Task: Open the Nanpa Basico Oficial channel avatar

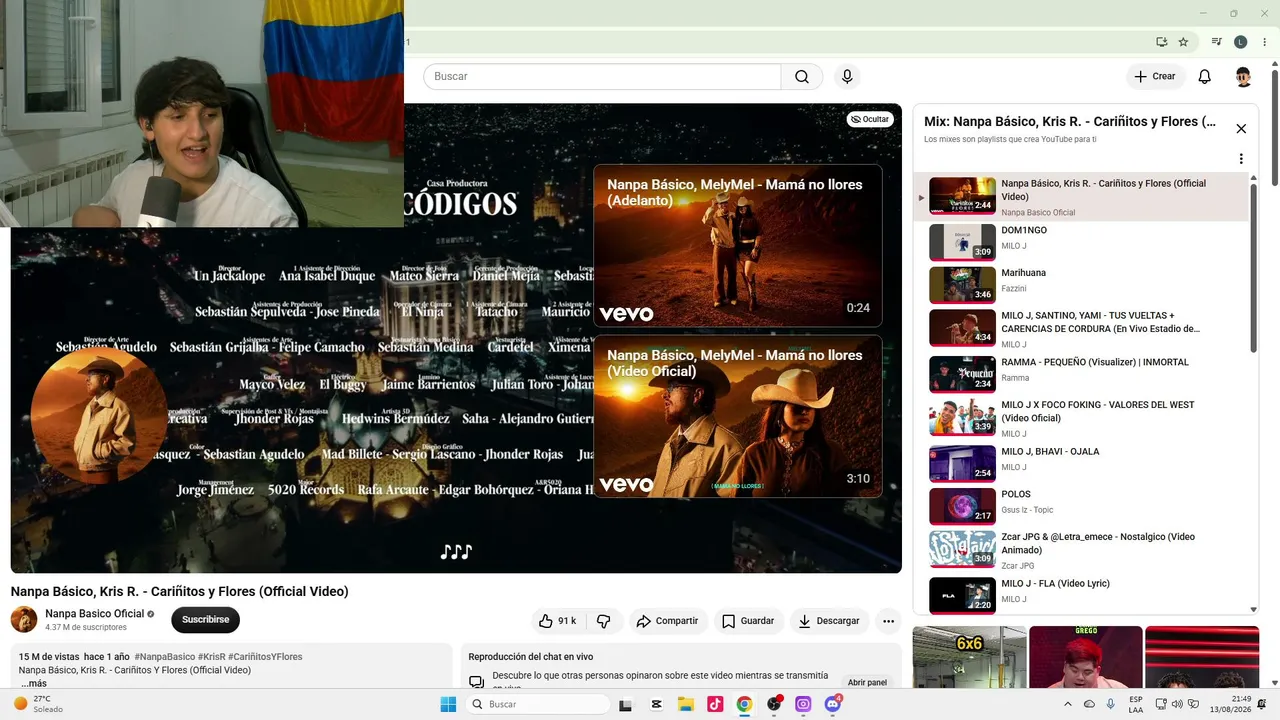Action: point(24,620)
